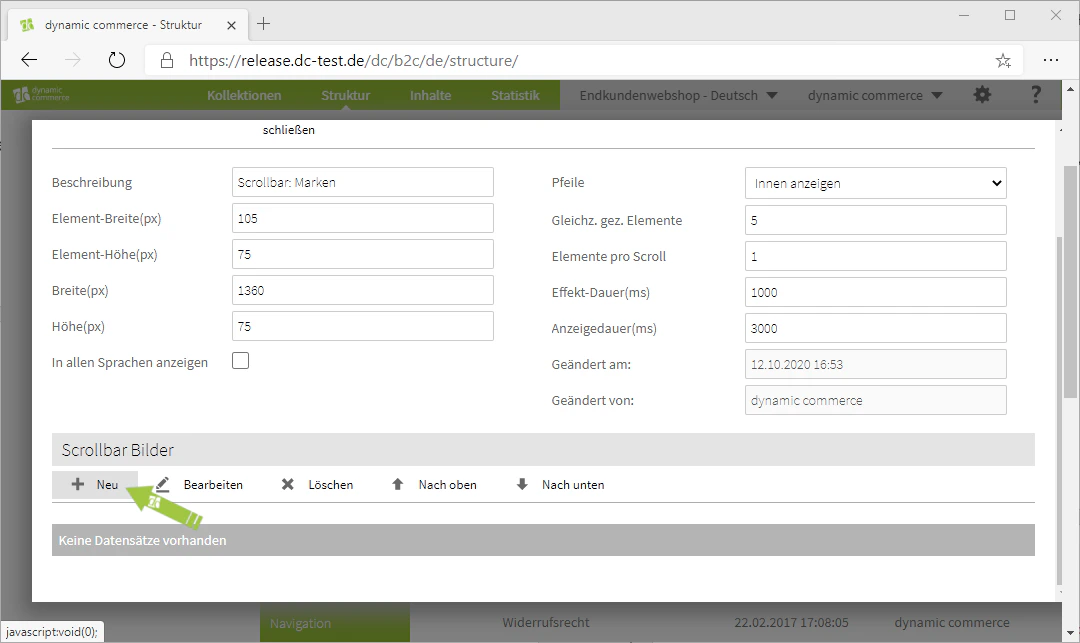This screenshot has width=1080, height=643.
Task: Click the Bearbeiten button label
Action: (213, 485)
